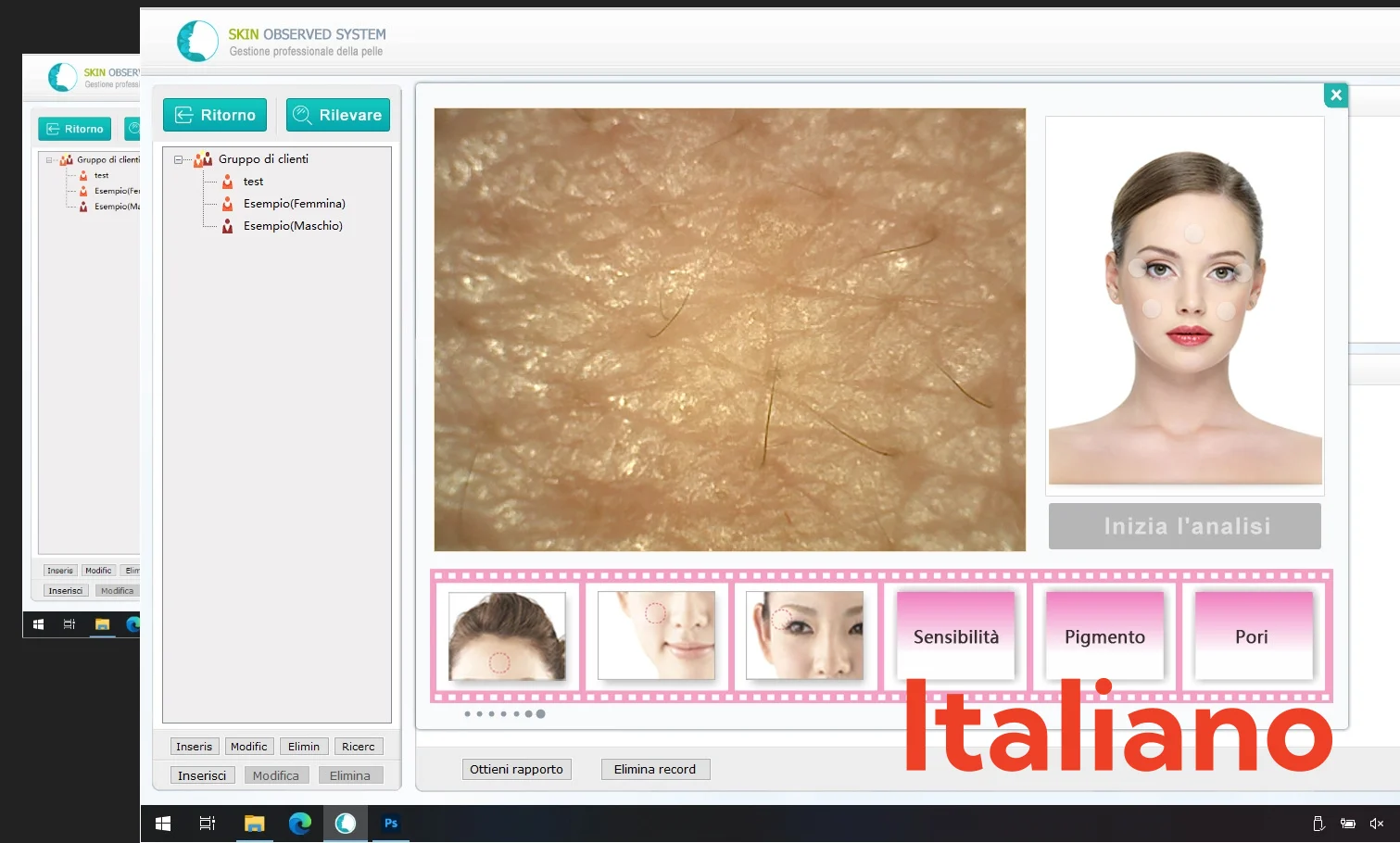Click Ottieni rapporto to get the report
Screen dimensions: 1400x843
pos(516,769)
